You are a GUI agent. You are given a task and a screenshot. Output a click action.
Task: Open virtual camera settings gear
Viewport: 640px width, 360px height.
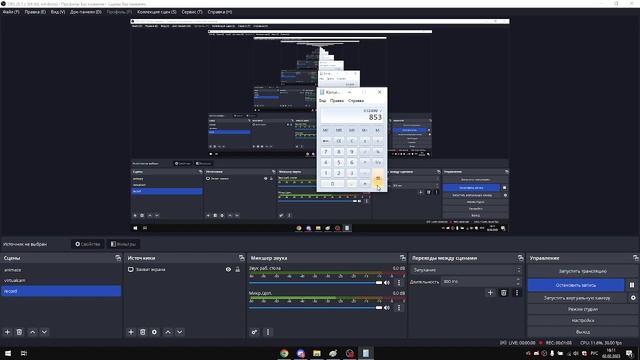[x=633, y=298]
